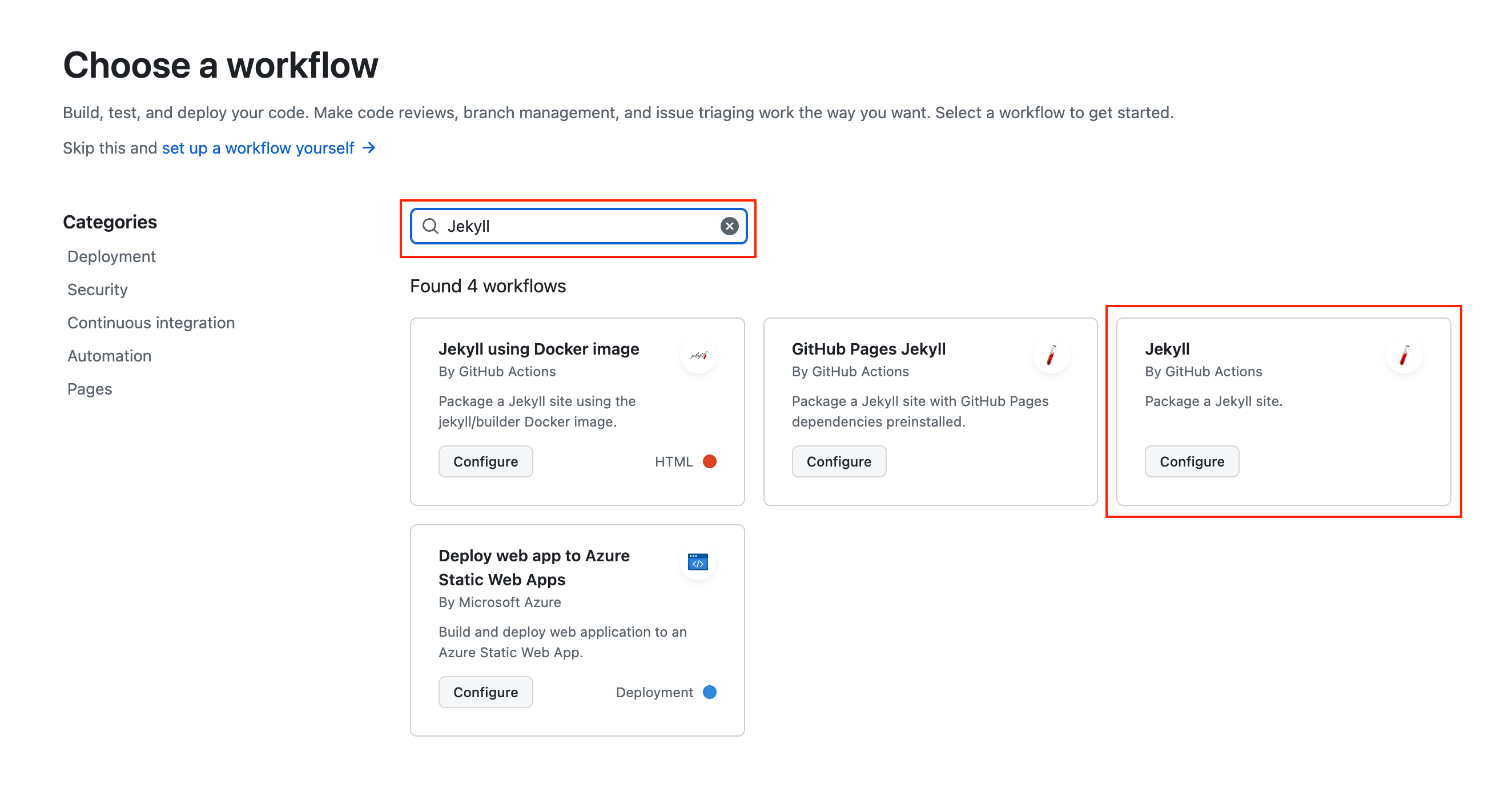Configure the plain Jekyll workflow

(x=1192, y=461)
